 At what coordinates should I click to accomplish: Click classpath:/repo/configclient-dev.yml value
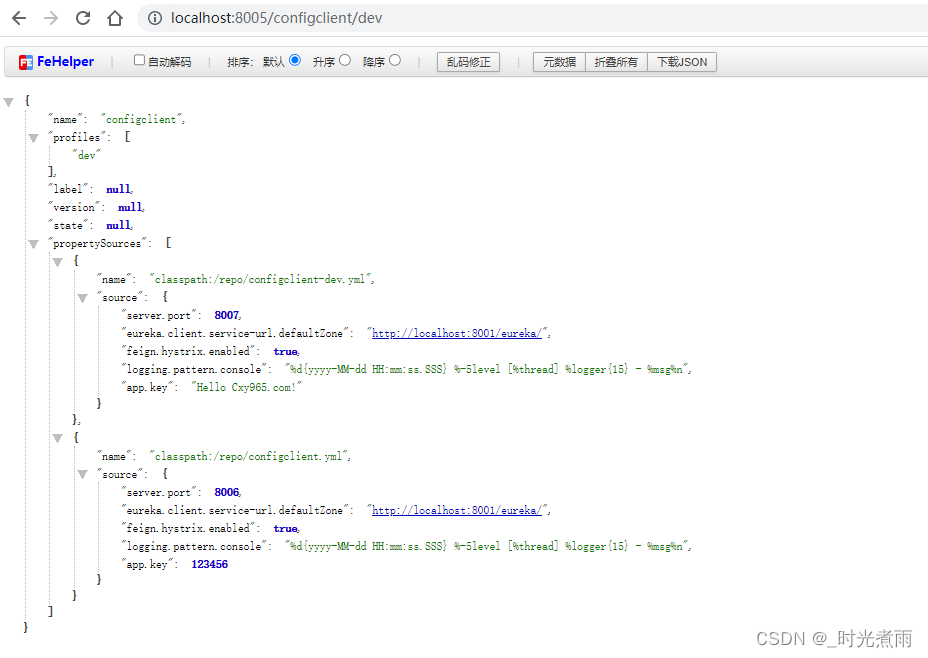(x=261, y=279)
